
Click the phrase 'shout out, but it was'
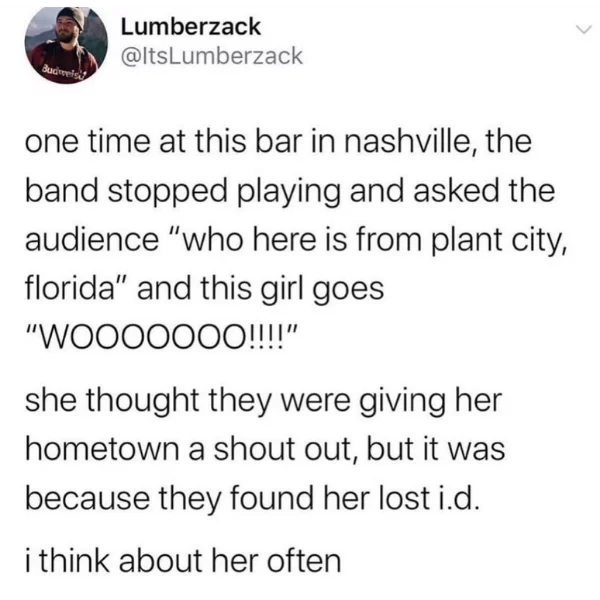click(x=359, y=449)
